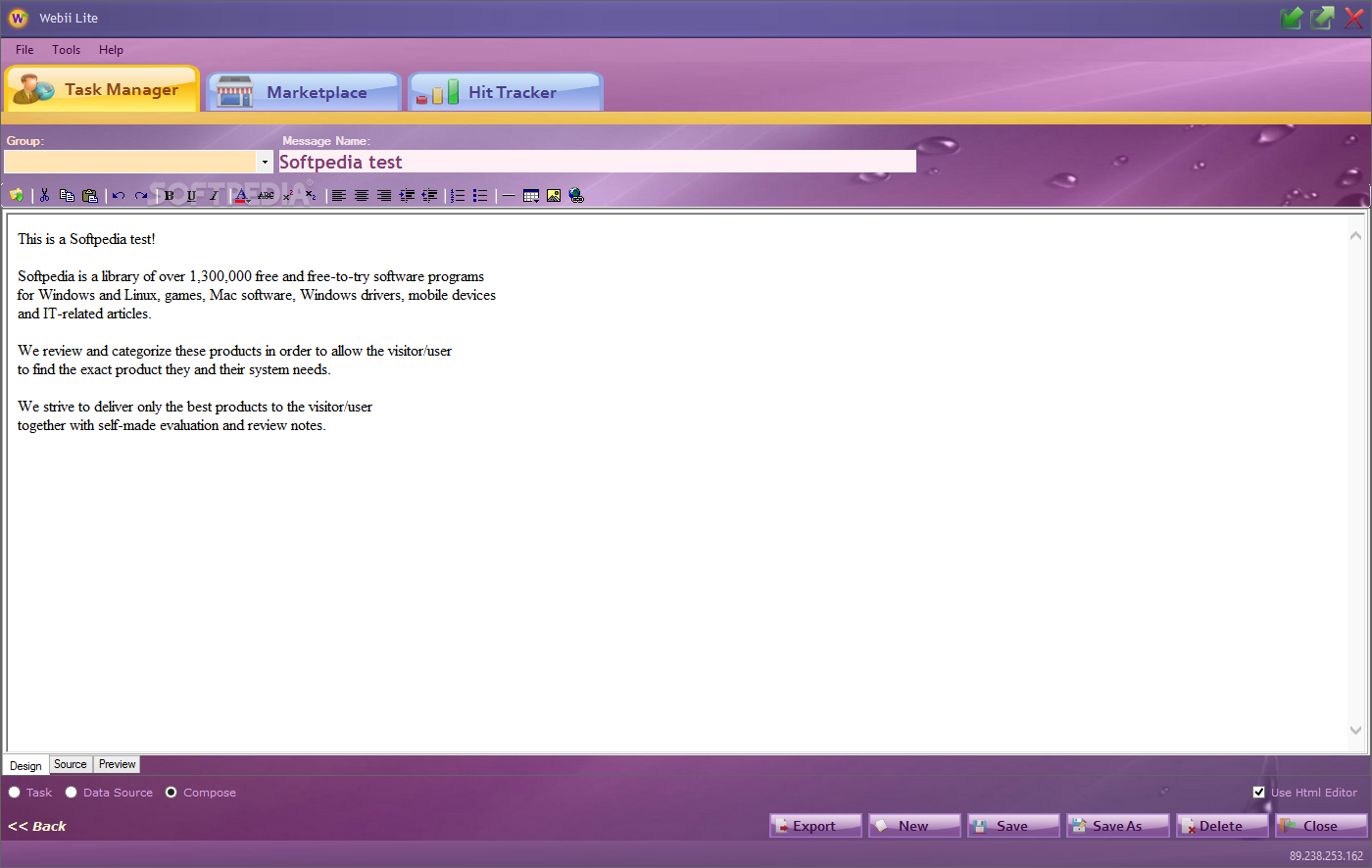Click the line 'and IT-related articles.'
The height and width of the screenshot is (868, 1372).
pos(84,313)
